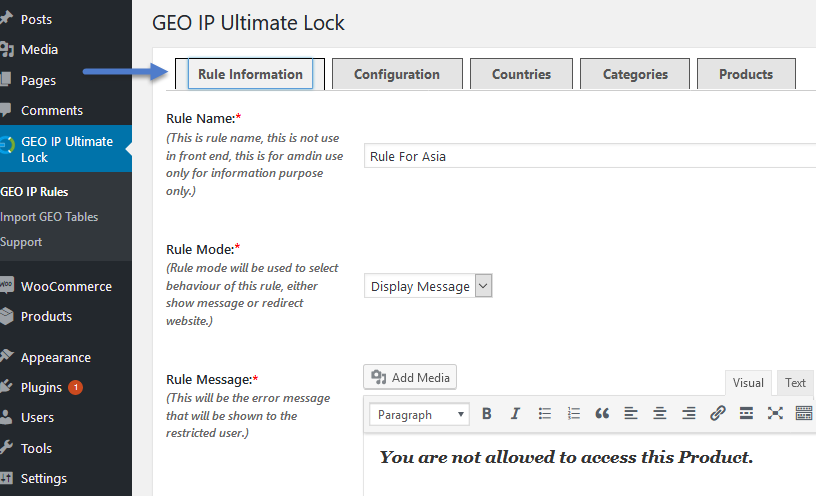
Task: Open the Comments menu label
Action: point(52,110)
